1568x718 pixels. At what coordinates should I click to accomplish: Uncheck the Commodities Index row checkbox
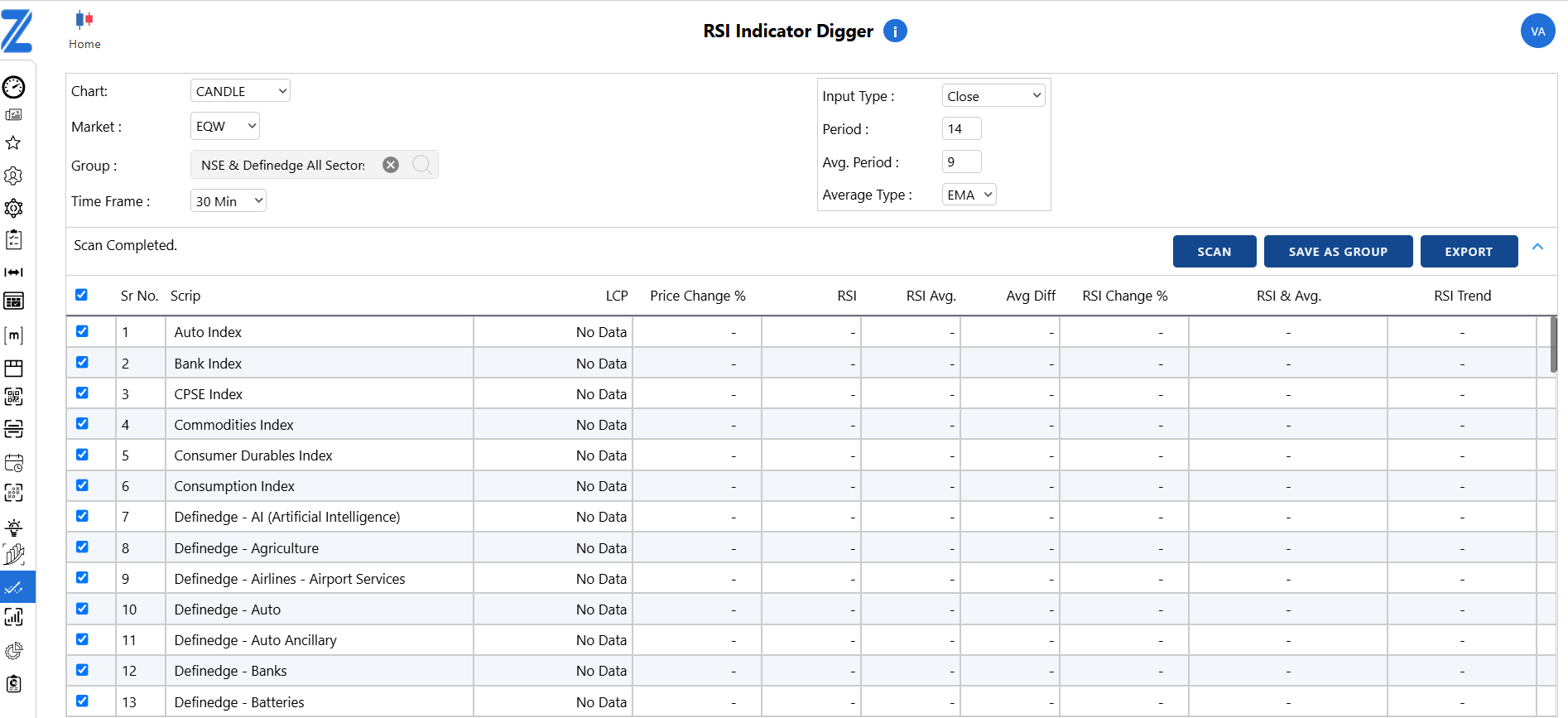[x=82, y=423]
